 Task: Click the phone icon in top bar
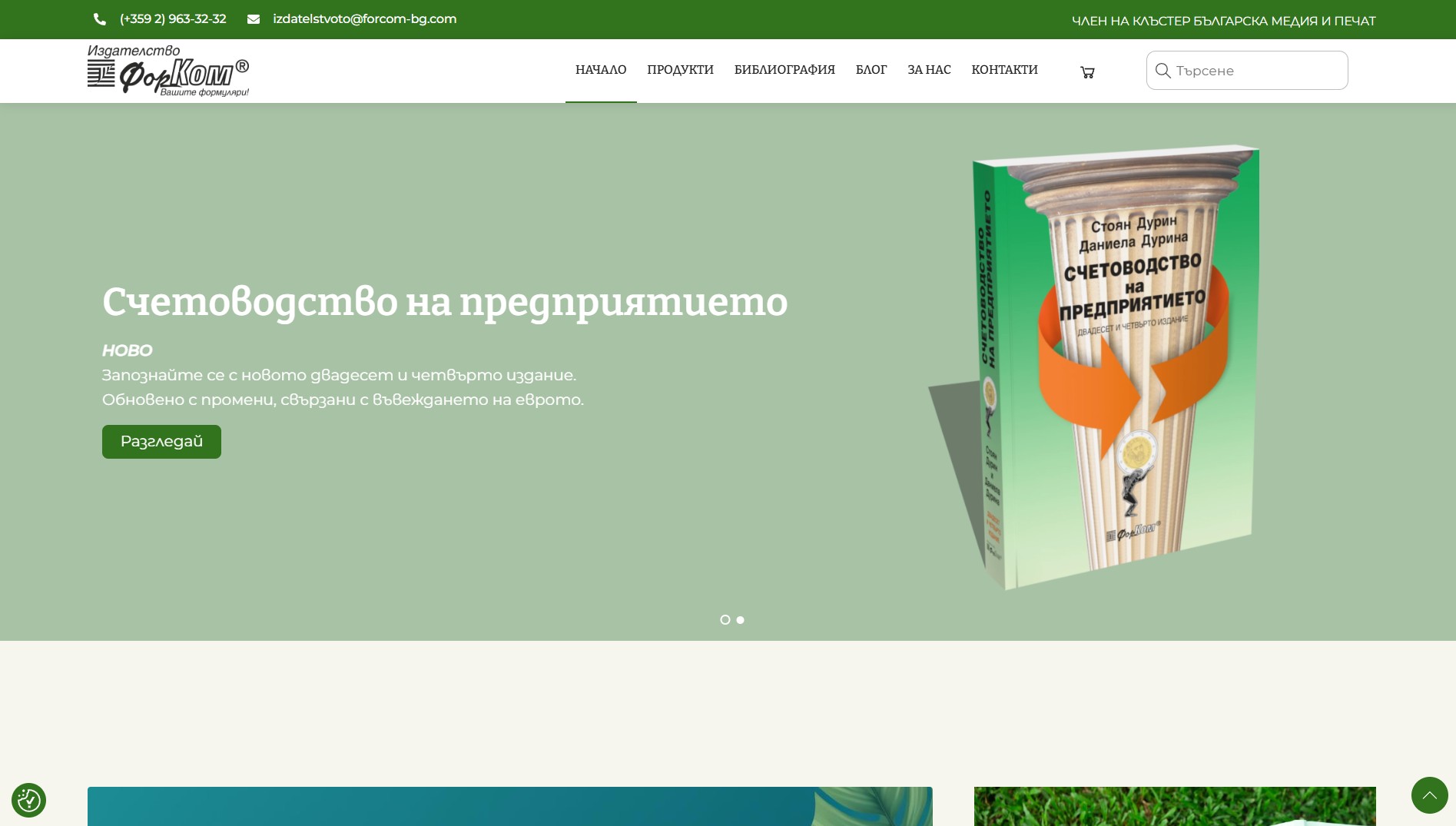click(x=100, y=19)
